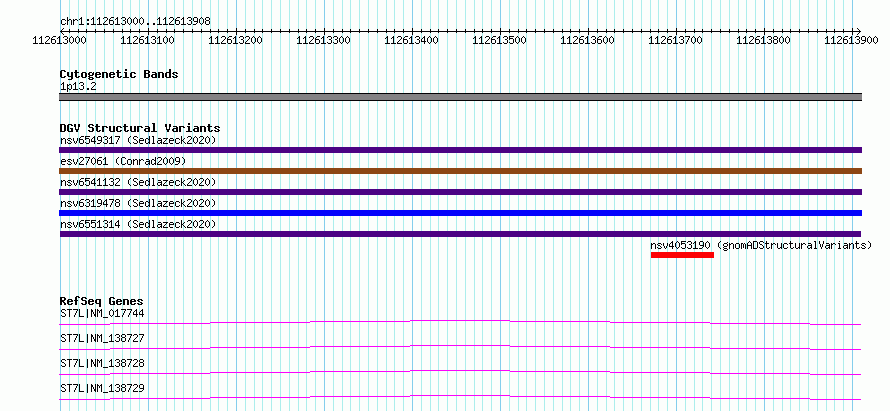Click ruler tick label 112613900
The width and height of the screenshot is (890, 411).
pos(851,40)
